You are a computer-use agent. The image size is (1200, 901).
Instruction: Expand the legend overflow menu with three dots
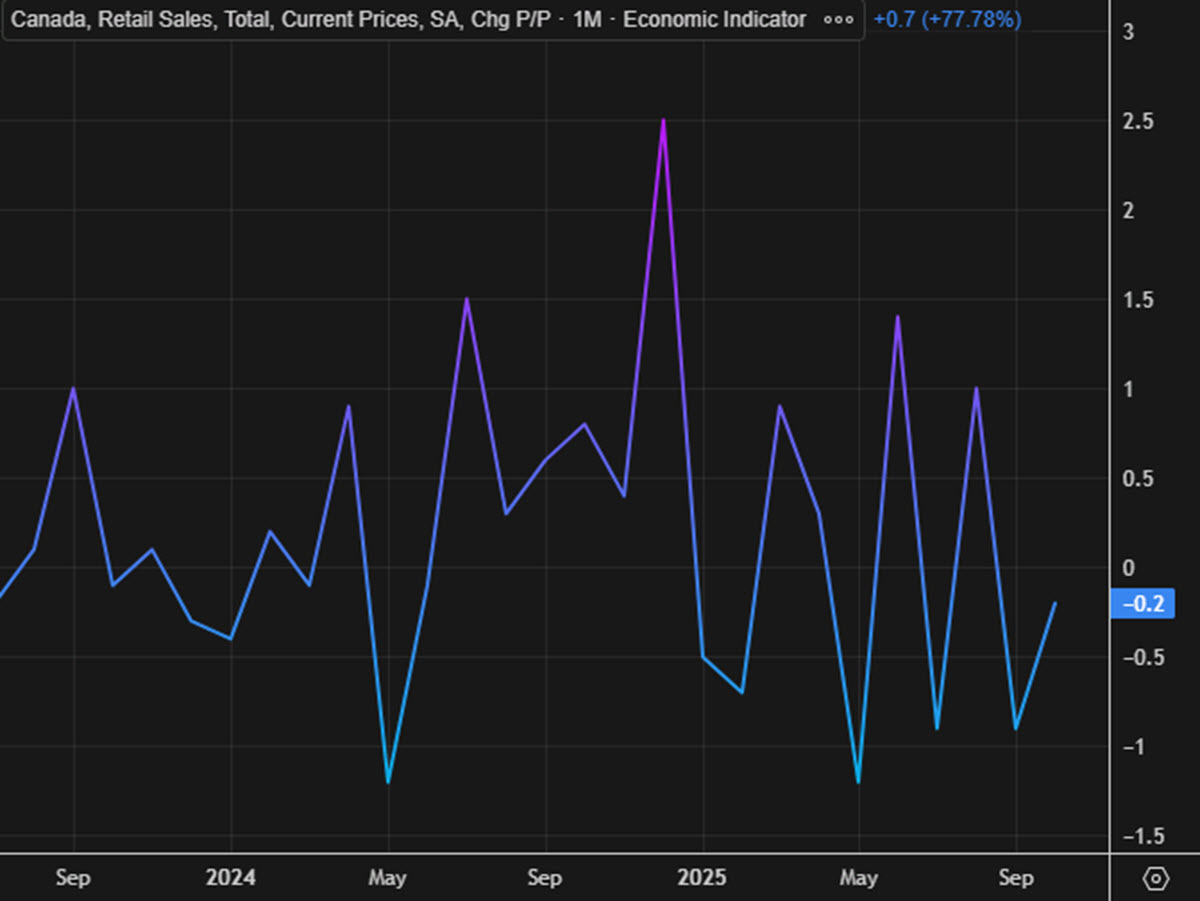coord(837,19)
